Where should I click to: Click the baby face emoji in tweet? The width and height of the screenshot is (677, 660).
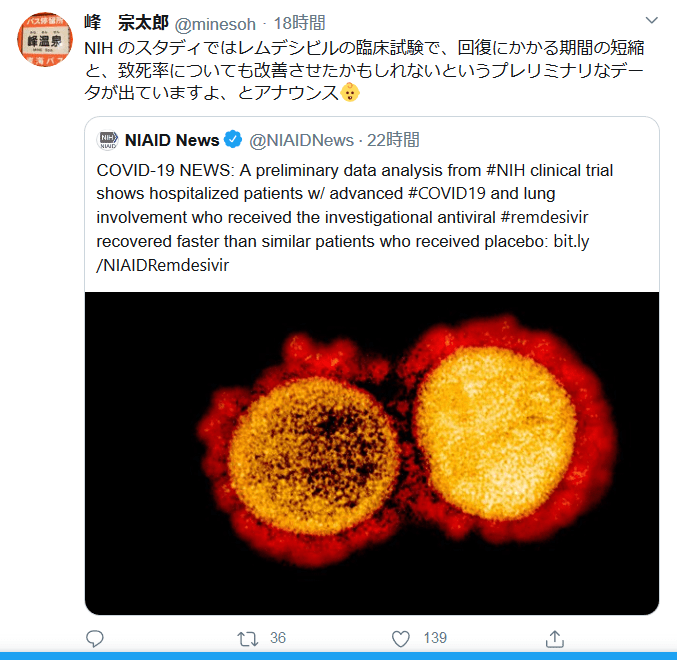click(350, 92)
